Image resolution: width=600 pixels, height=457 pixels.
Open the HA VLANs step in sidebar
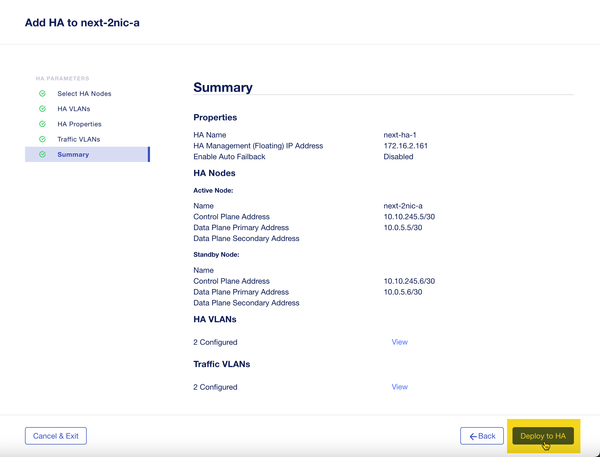pyautogui.click(x=74, y=109)
